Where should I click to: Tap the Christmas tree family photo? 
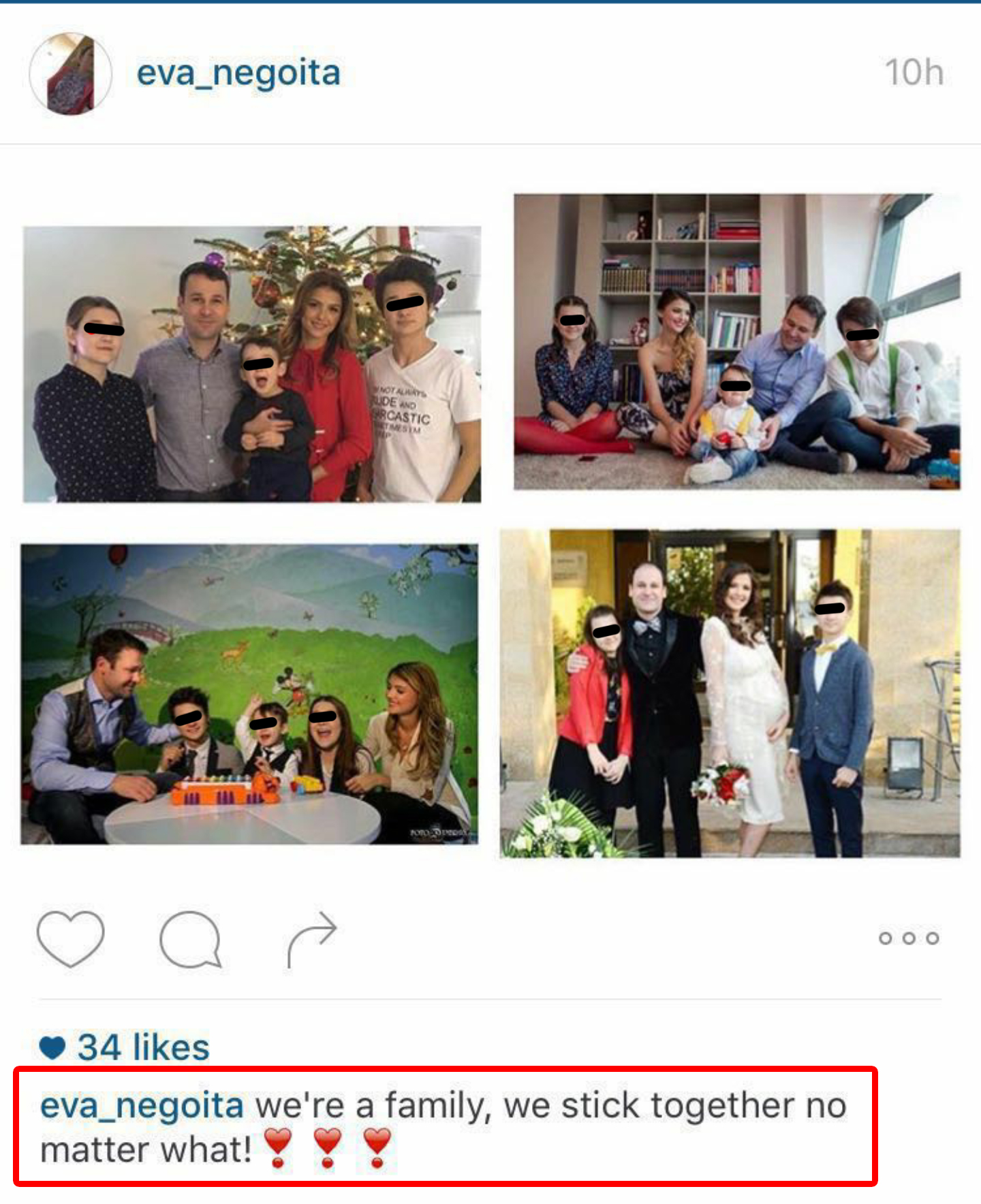tap(252, 364)
